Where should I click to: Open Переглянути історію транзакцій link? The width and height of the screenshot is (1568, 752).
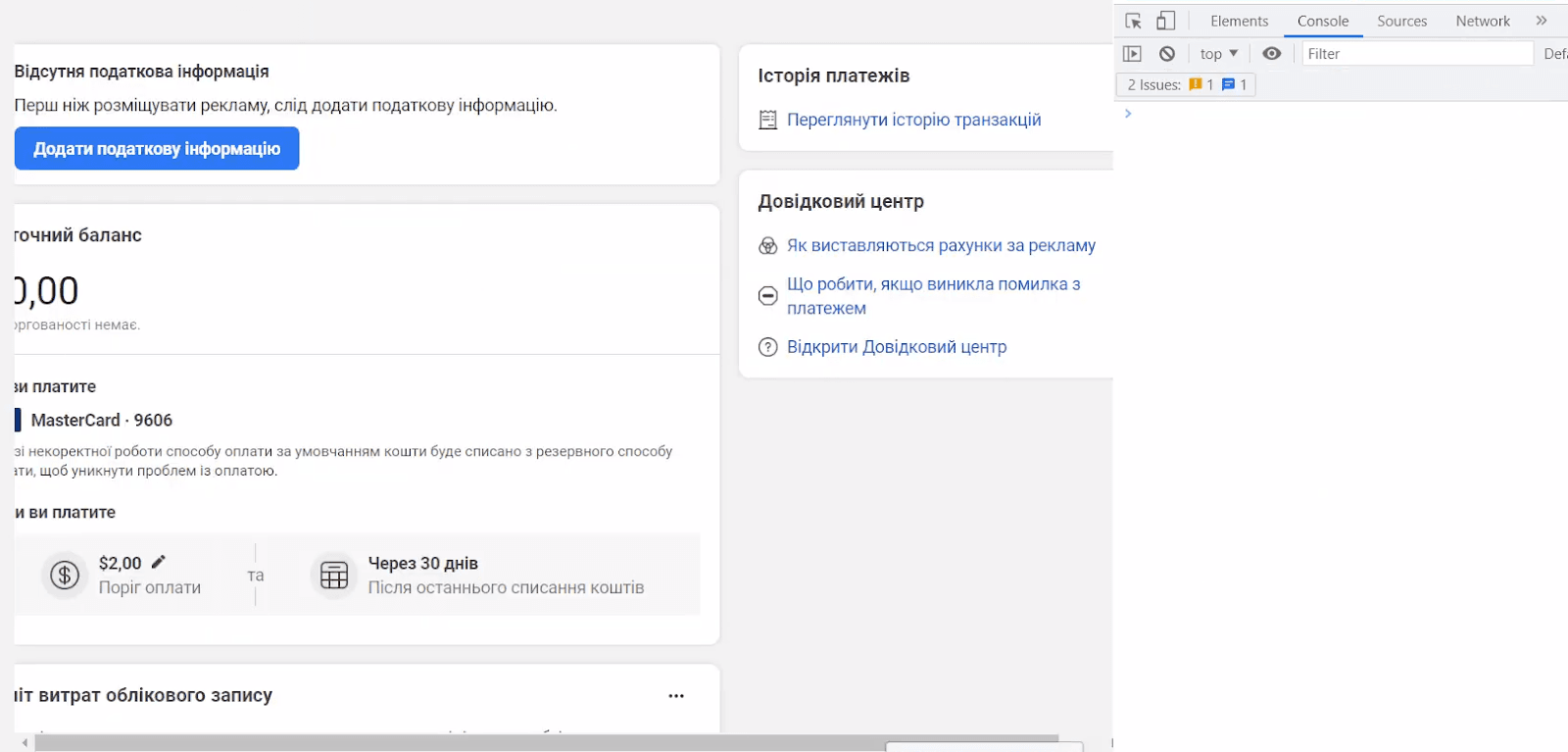[913, 120]
